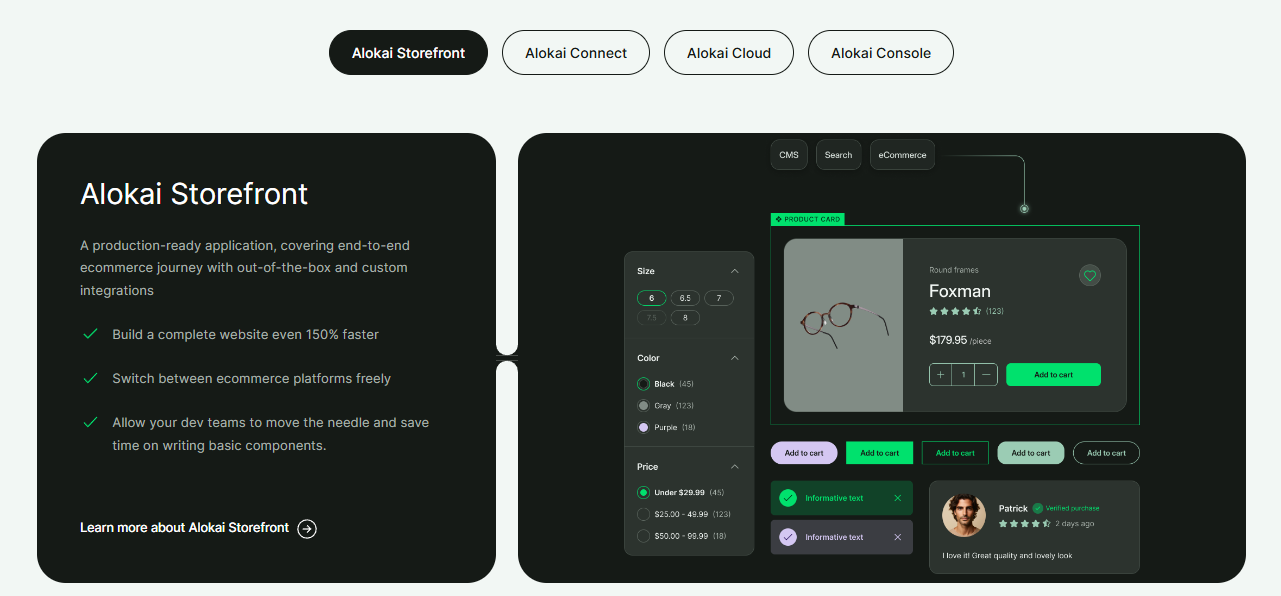Click Patrick's review star rating
The width and height of the screenshot is (1281, 596).
coord(1025,523)
